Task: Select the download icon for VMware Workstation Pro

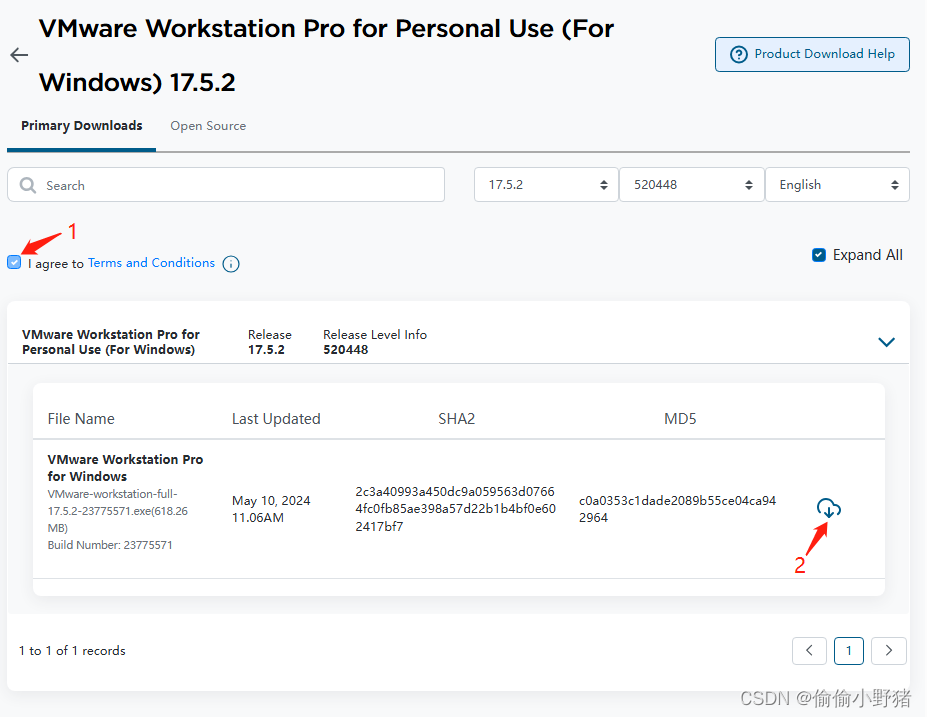Action: (x=828, y=508)
